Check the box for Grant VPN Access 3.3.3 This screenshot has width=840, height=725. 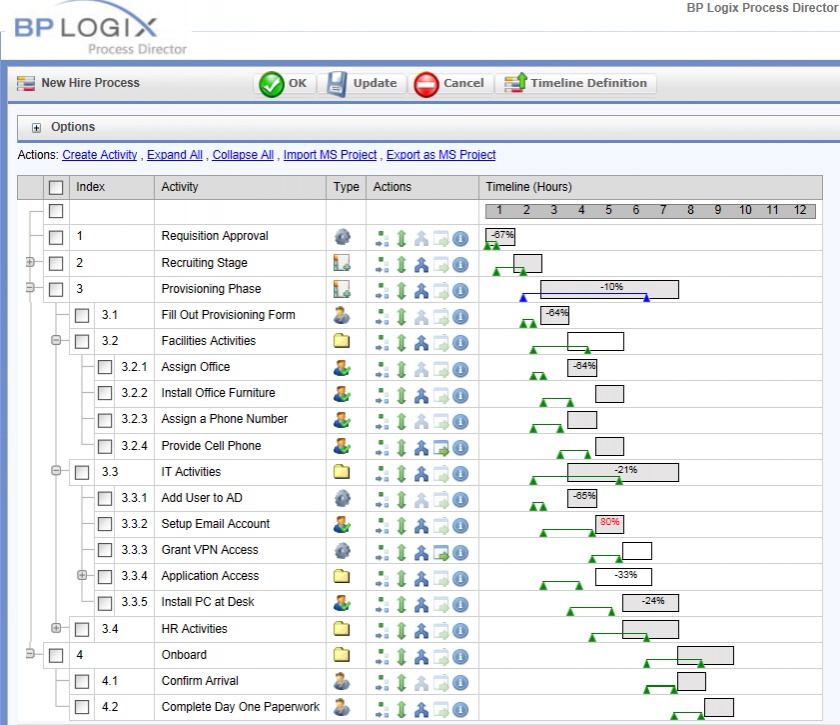point(105,550)
